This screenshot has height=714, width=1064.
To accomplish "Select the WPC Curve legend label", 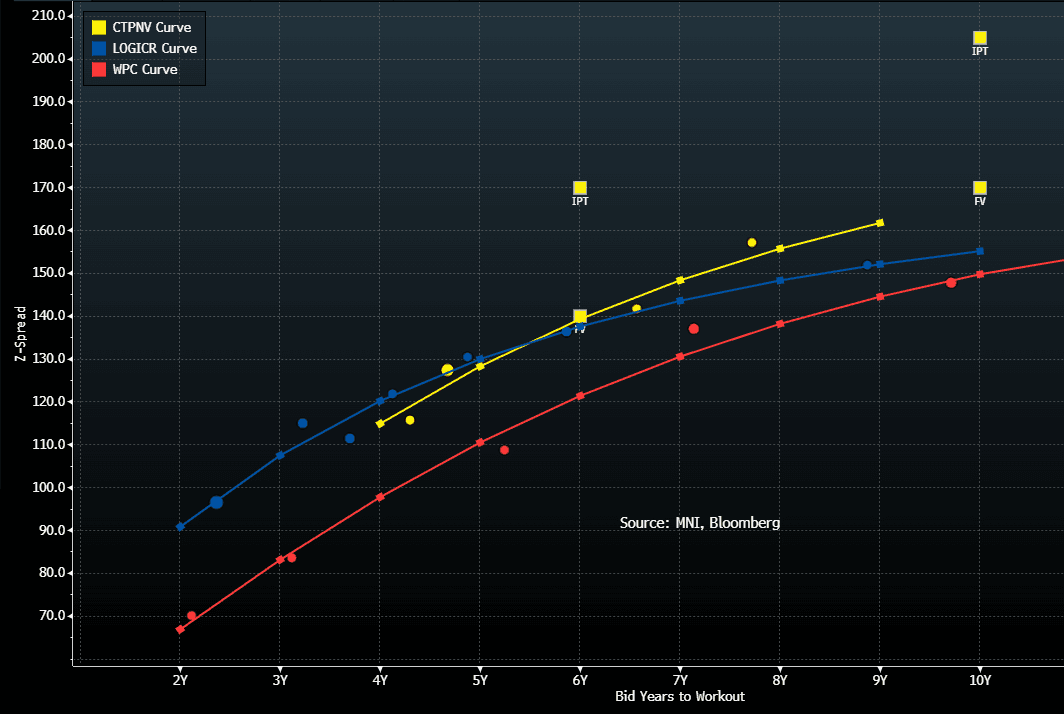I will [145, 70].
